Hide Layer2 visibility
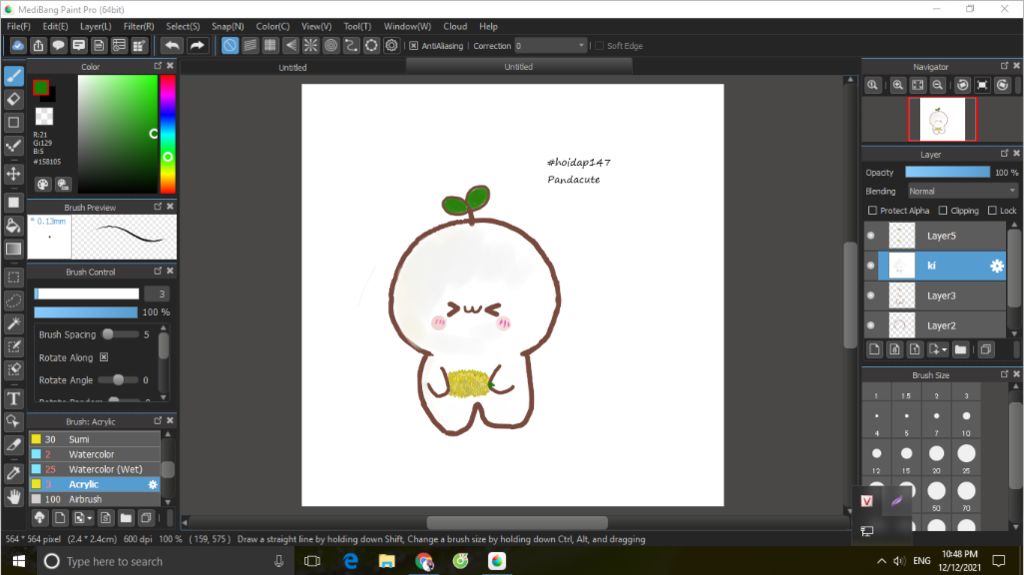1024x575 pixels. point(871,325)
